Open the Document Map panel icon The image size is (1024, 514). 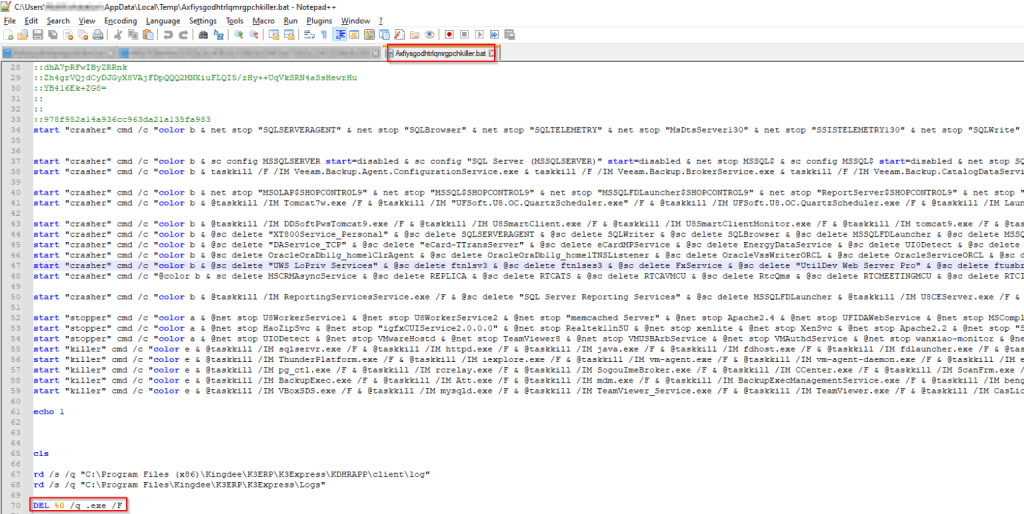click(x=370, y=35)
